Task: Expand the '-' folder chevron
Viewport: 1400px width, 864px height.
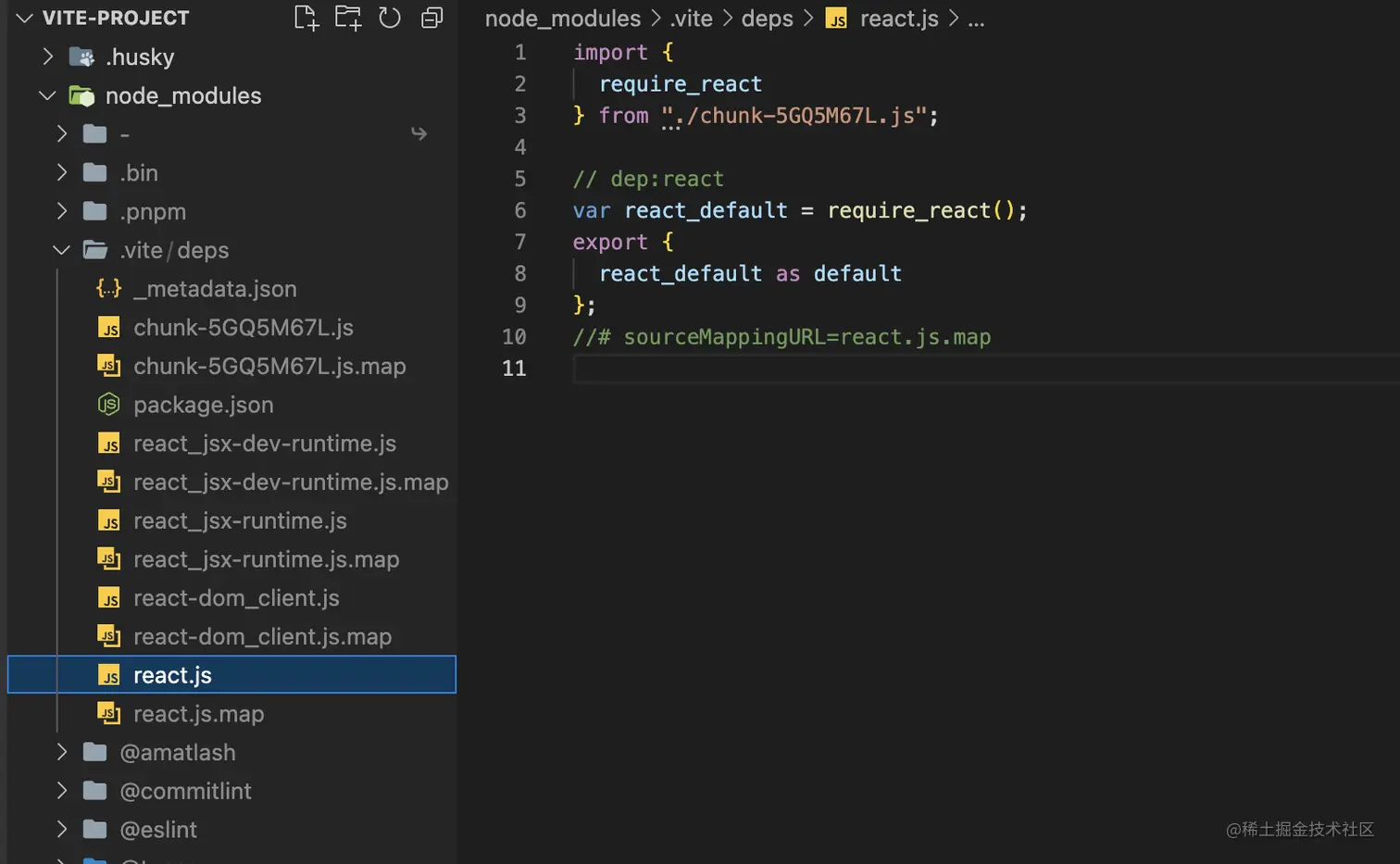Action: [61, 134]
